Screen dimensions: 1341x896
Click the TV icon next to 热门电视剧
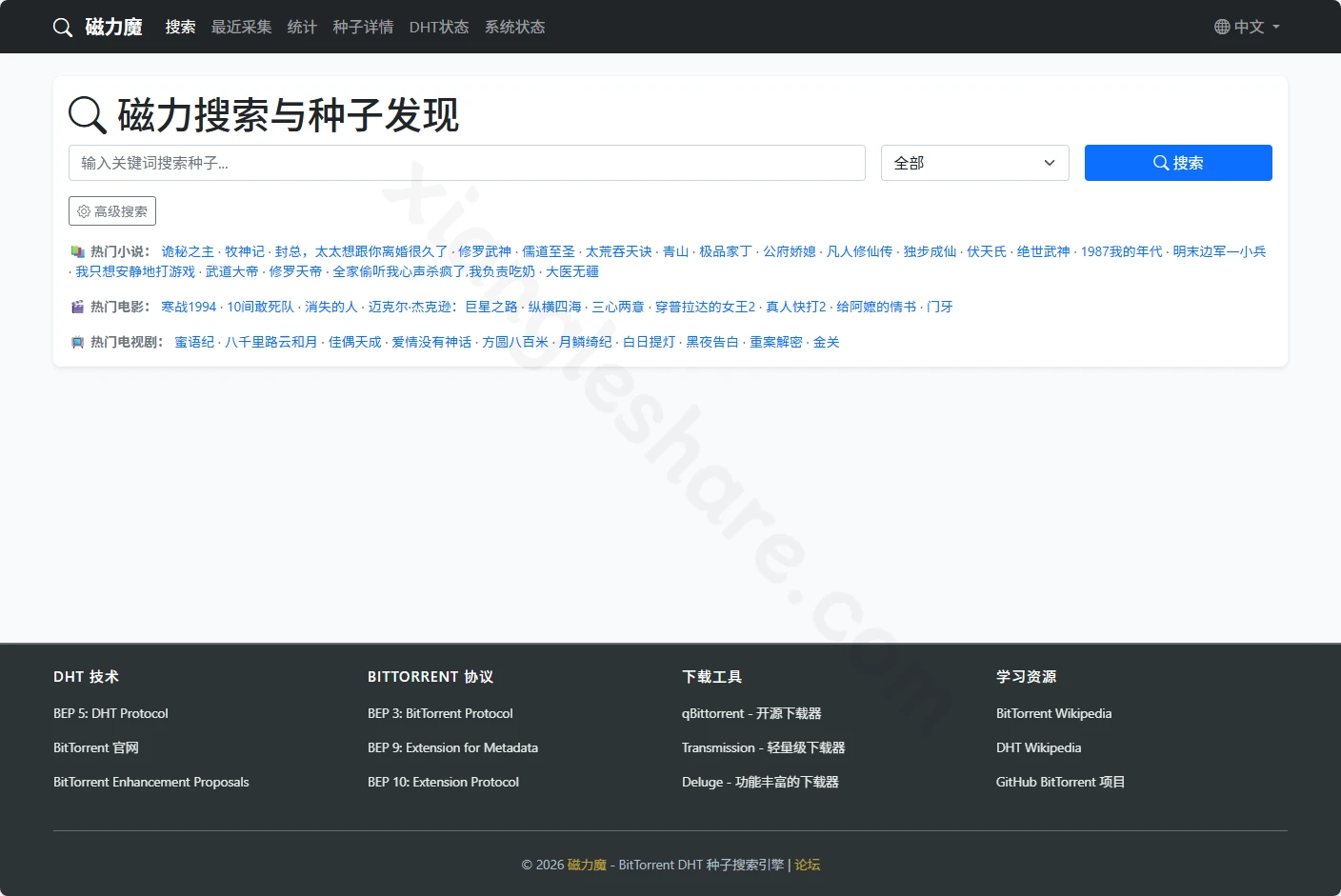click(78, 343)
